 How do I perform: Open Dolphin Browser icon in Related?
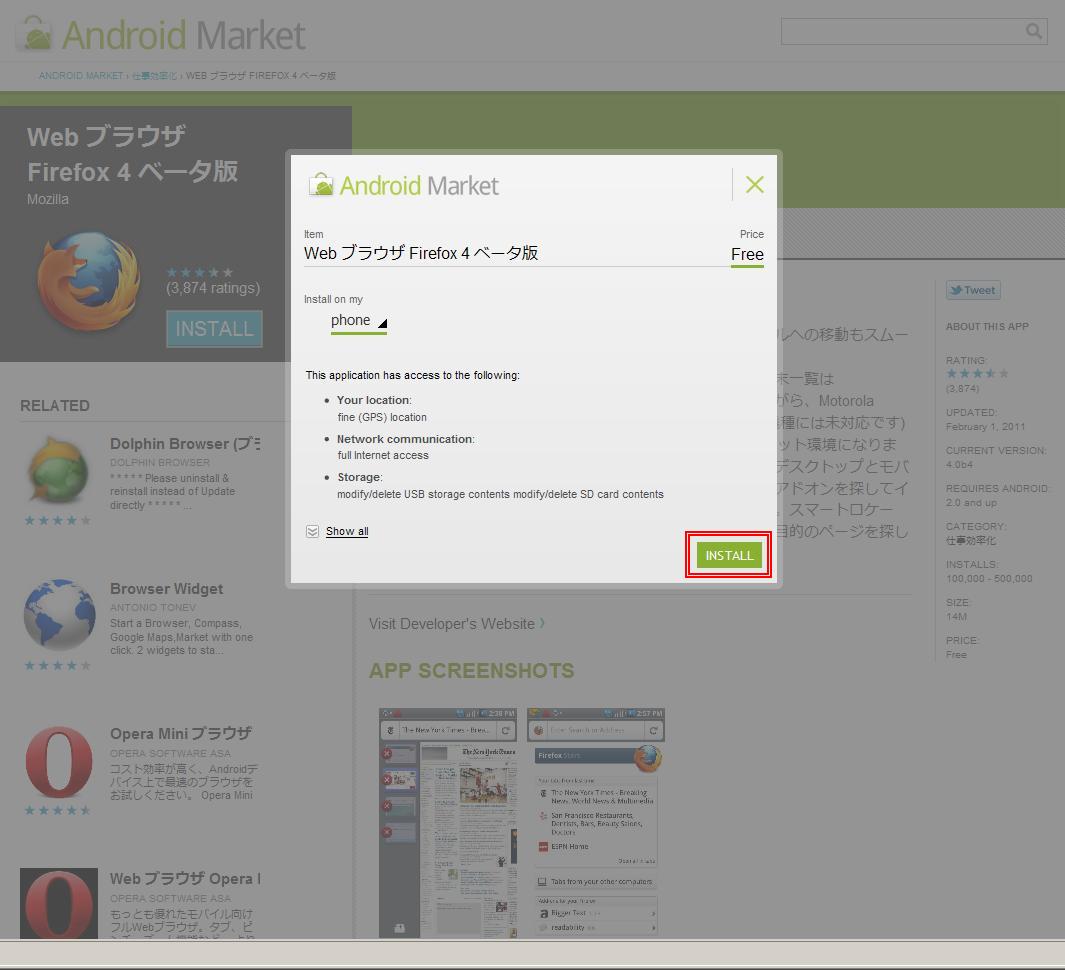pos(58,469)
